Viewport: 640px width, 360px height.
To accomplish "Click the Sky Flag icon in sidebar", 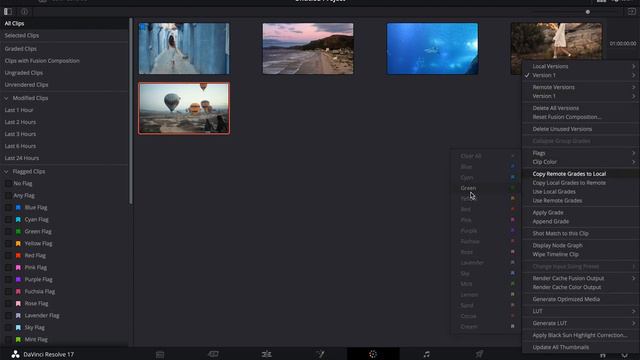I will click(x=18, y=327).
